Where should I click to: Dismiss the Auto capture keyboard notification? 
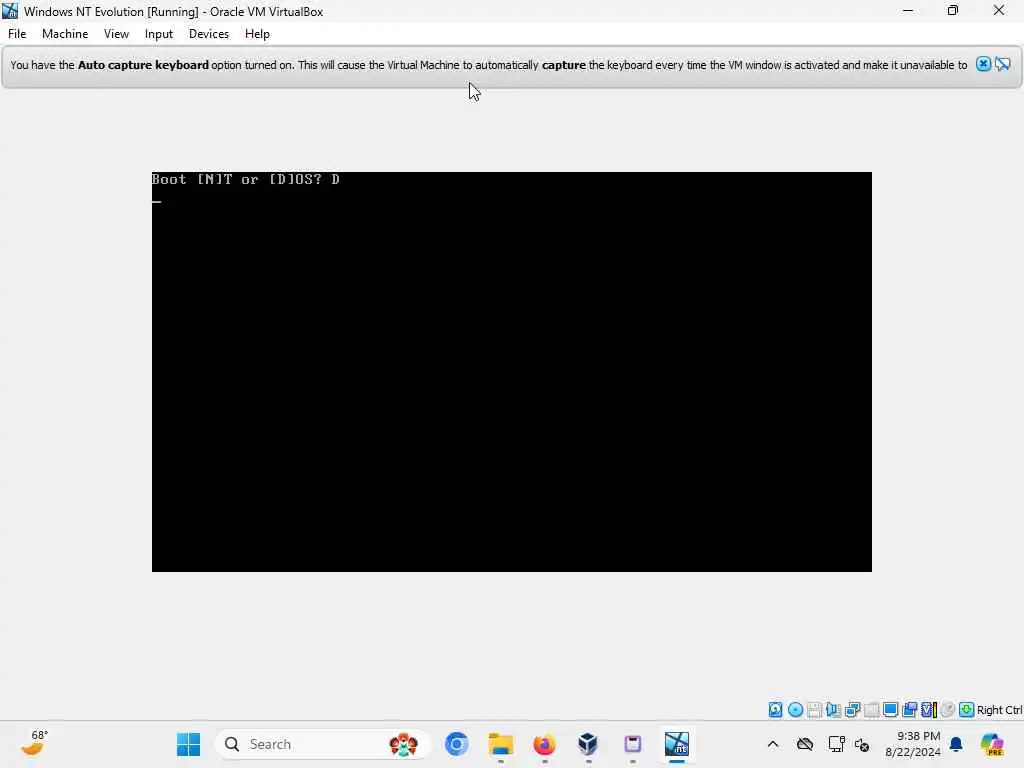click(x=983, y=64)
